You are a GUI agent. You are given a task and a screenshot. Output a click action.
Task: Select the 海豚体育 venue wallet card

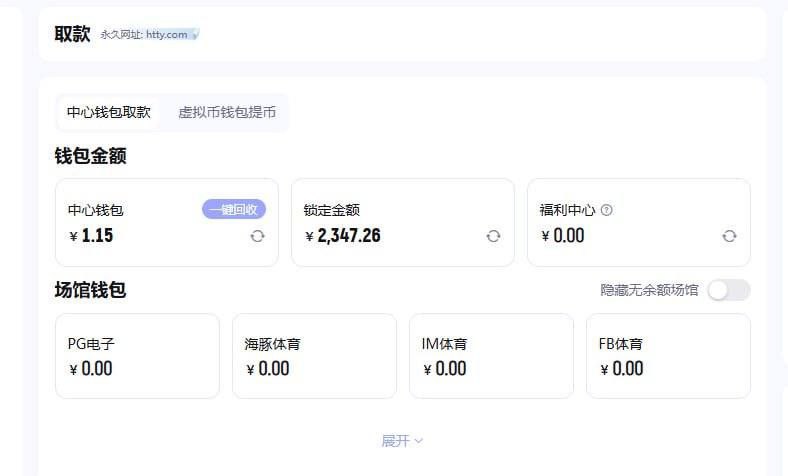coord(314,356)
